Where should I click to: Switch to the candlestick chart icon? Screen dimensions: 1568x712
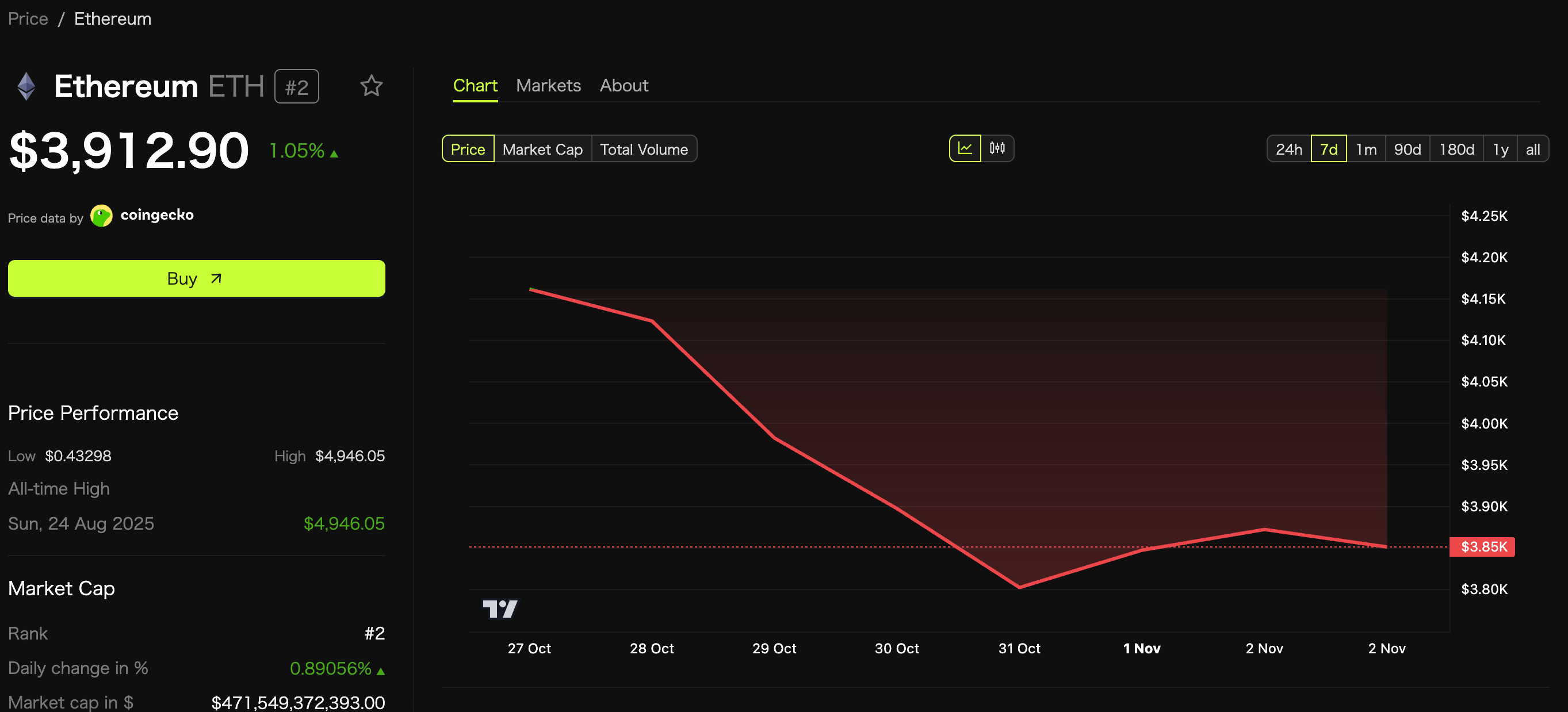click(x=997, y=148)
